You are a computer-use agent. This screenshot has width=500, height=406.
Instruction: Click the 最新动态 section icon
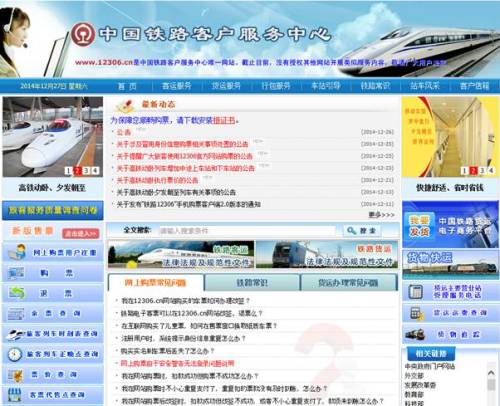click(125, 106)
